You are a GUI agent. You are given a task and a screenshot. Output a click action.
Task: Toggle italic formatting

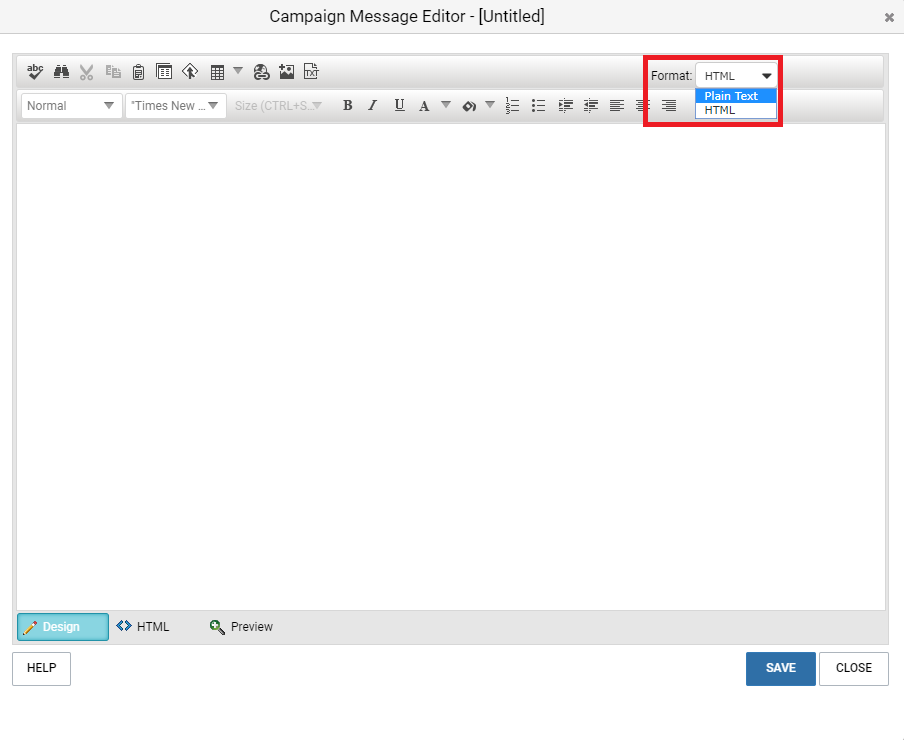[x=372, y=105]
